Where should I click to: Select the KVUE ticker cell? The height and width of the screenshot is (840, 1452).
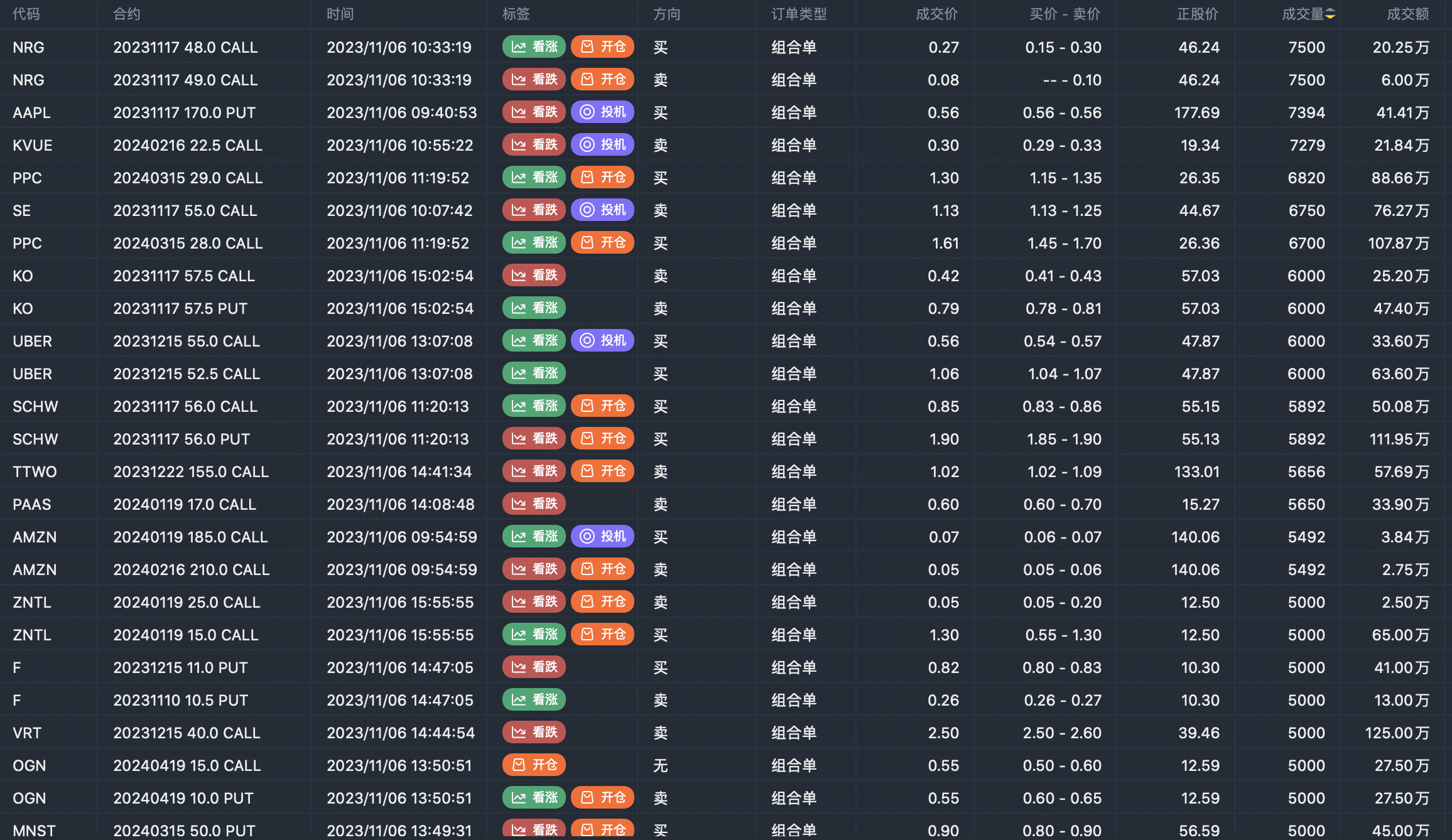(33, 146)
